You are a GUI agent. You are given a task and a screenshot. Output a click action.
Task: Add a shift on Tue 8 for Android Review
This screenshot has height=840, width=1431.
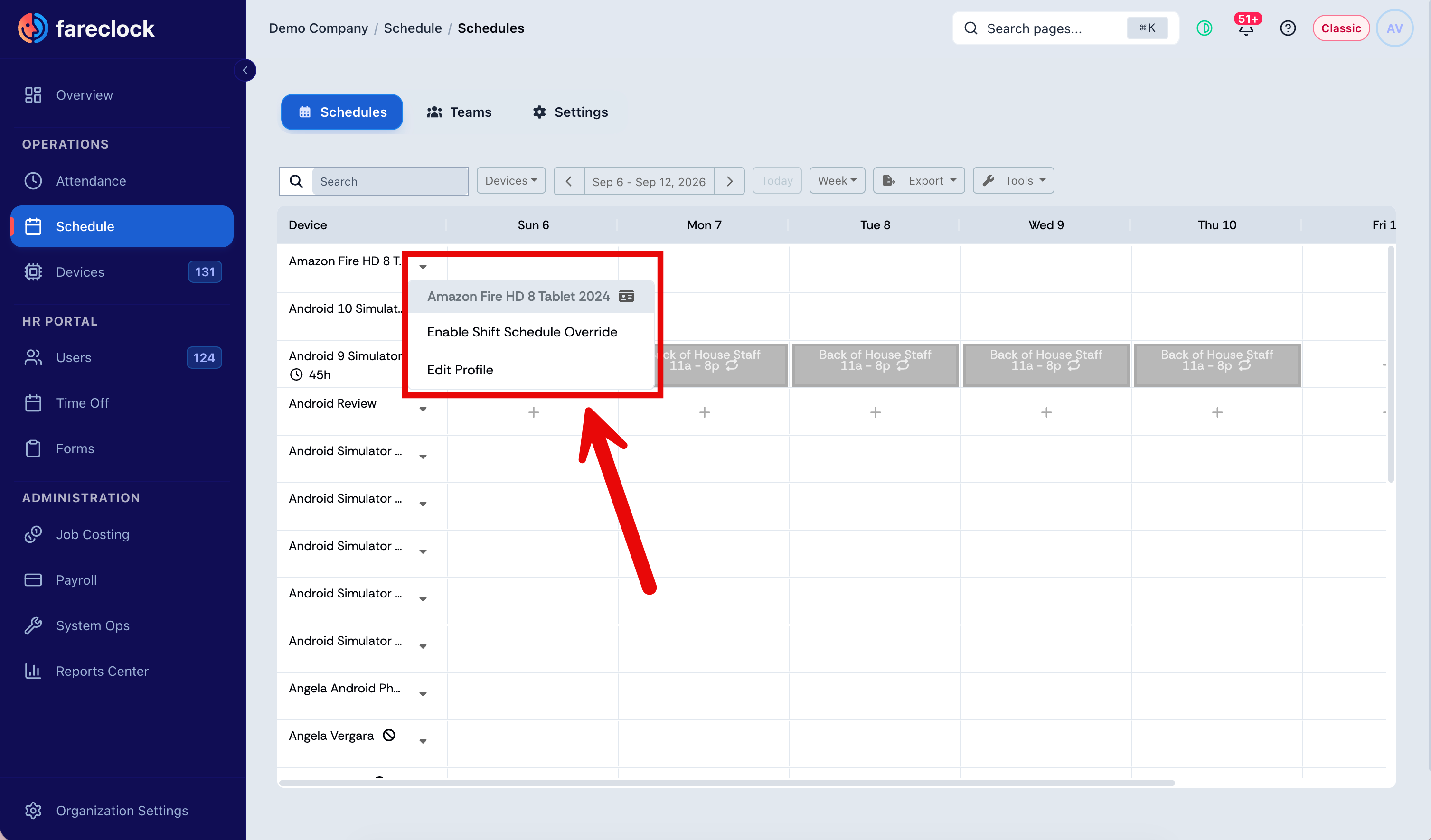[875, 412]
